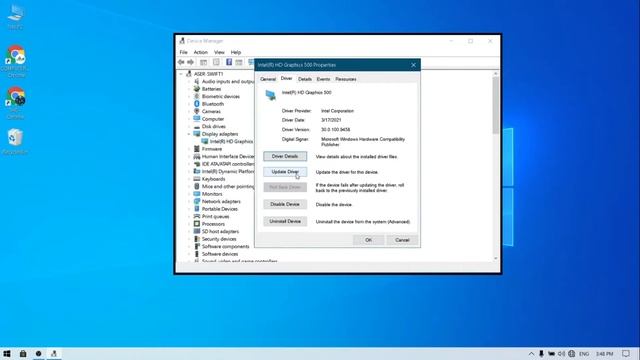Open the Help menu
The width and height of the screenshot is (640, 360).
point(236,52)
